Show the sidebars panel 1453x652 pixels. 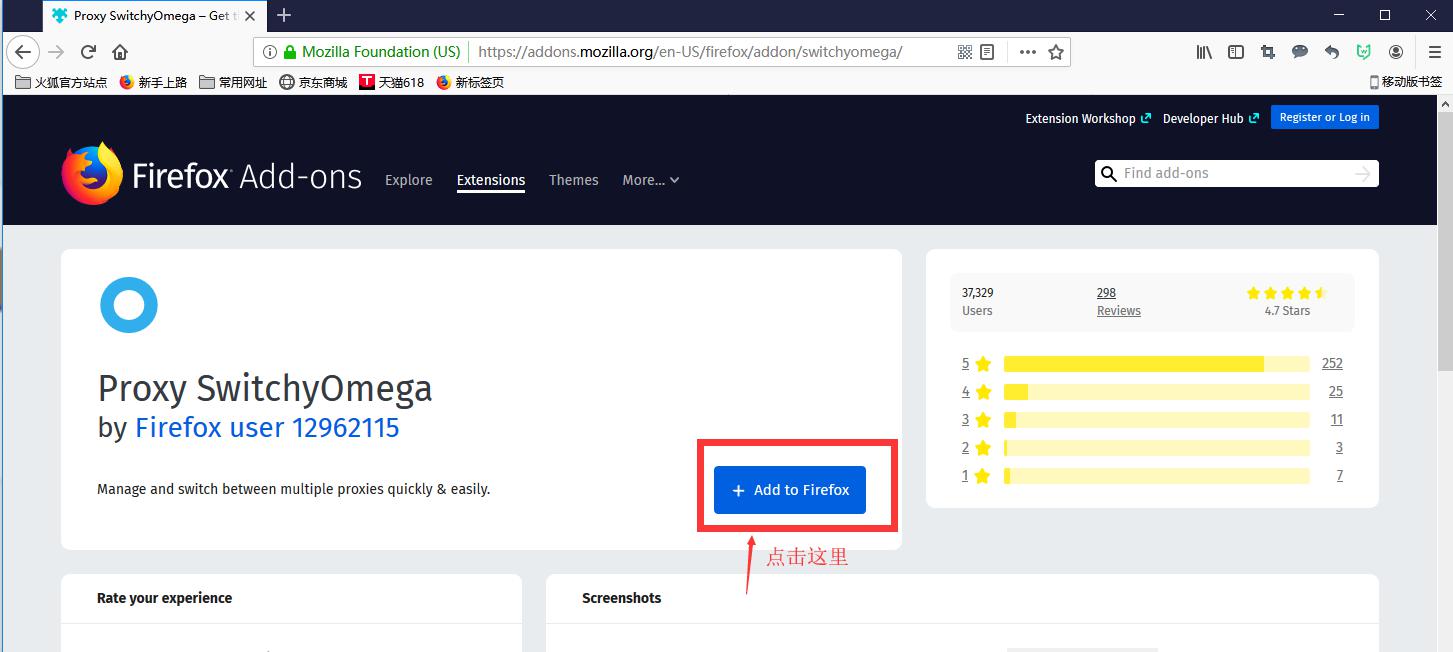(1236, 52)
